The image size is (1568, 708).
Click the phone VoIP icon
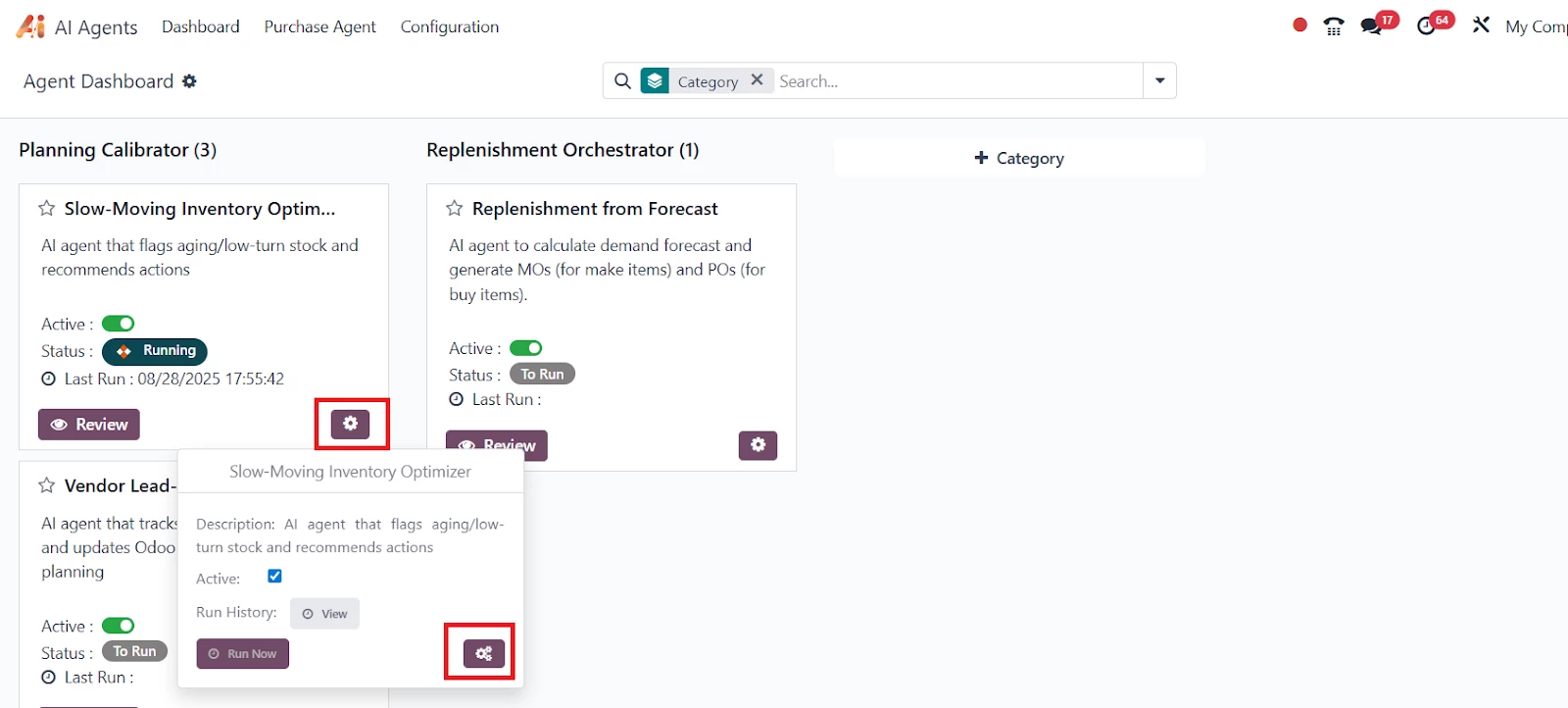pyautogui.click(x=1334, y=26)
